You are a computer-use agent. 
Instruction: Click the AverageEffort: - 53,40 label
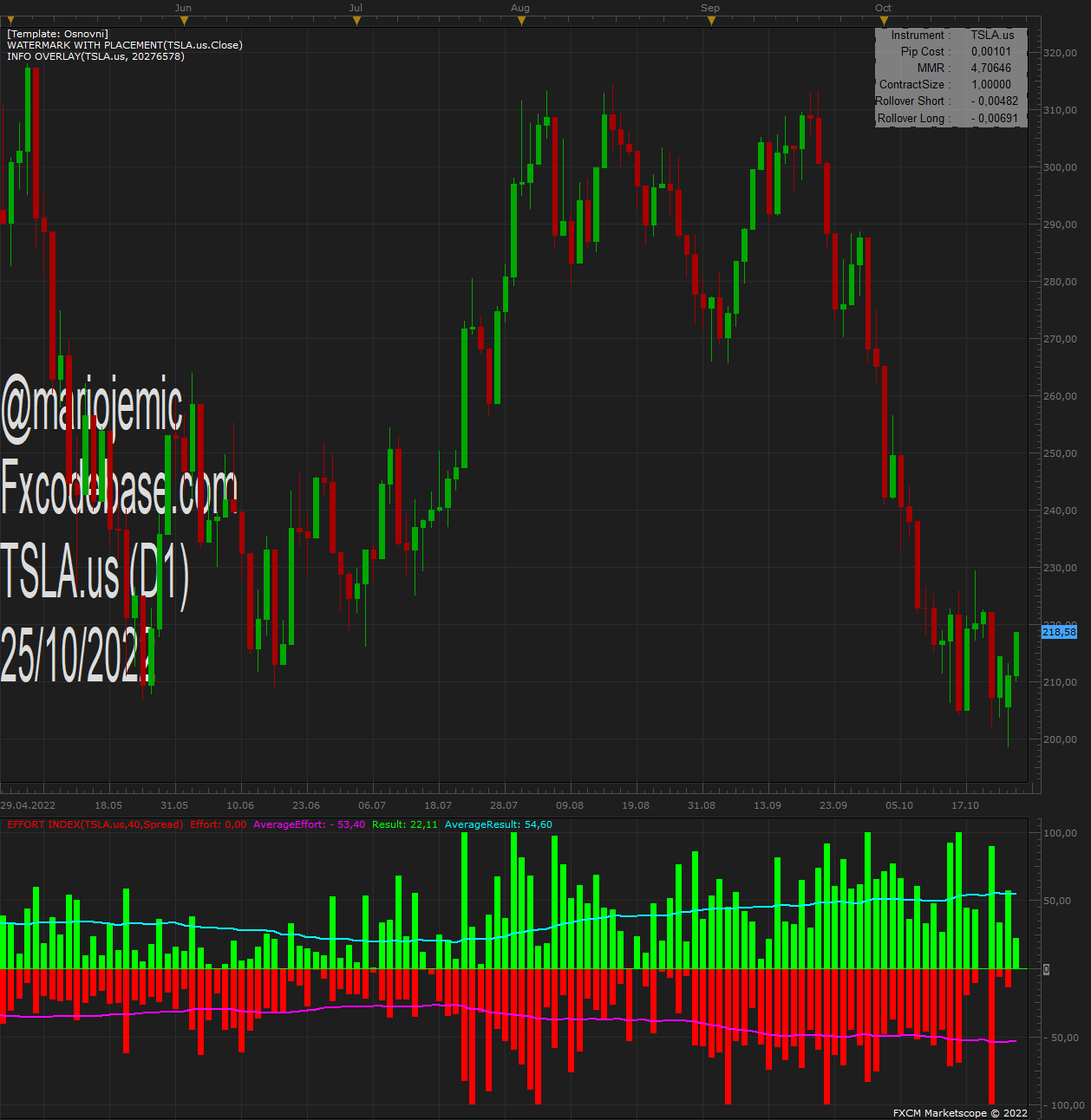click(x=309, y=824)
